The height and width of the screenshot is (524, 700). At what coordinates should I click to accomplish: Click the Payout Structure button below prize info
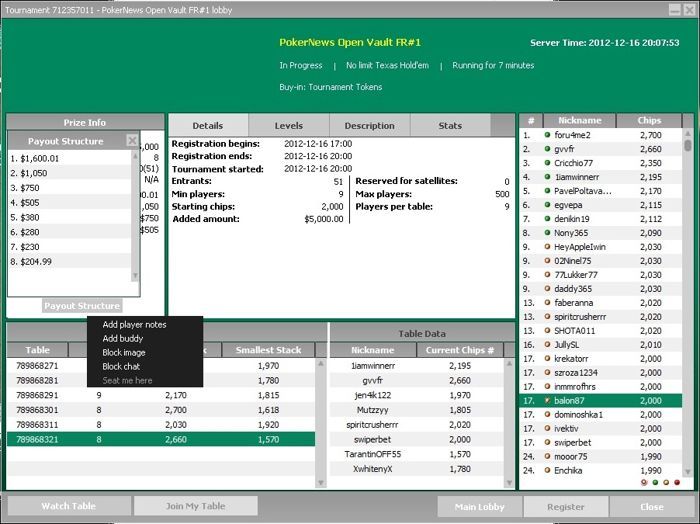[x=82, y=306]
